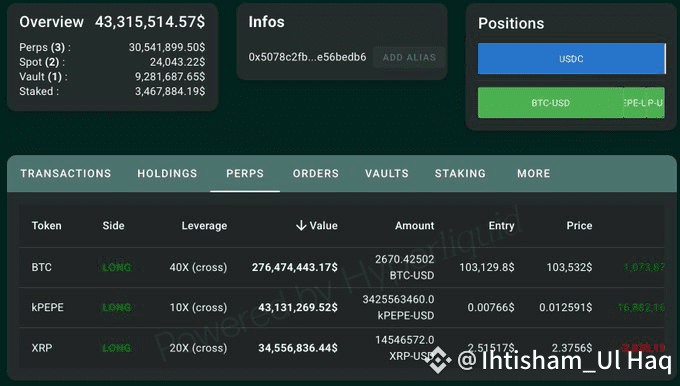This screenshot has height=386, width=680.
Task: Click the Amount column header
Action: click(414, 226)
